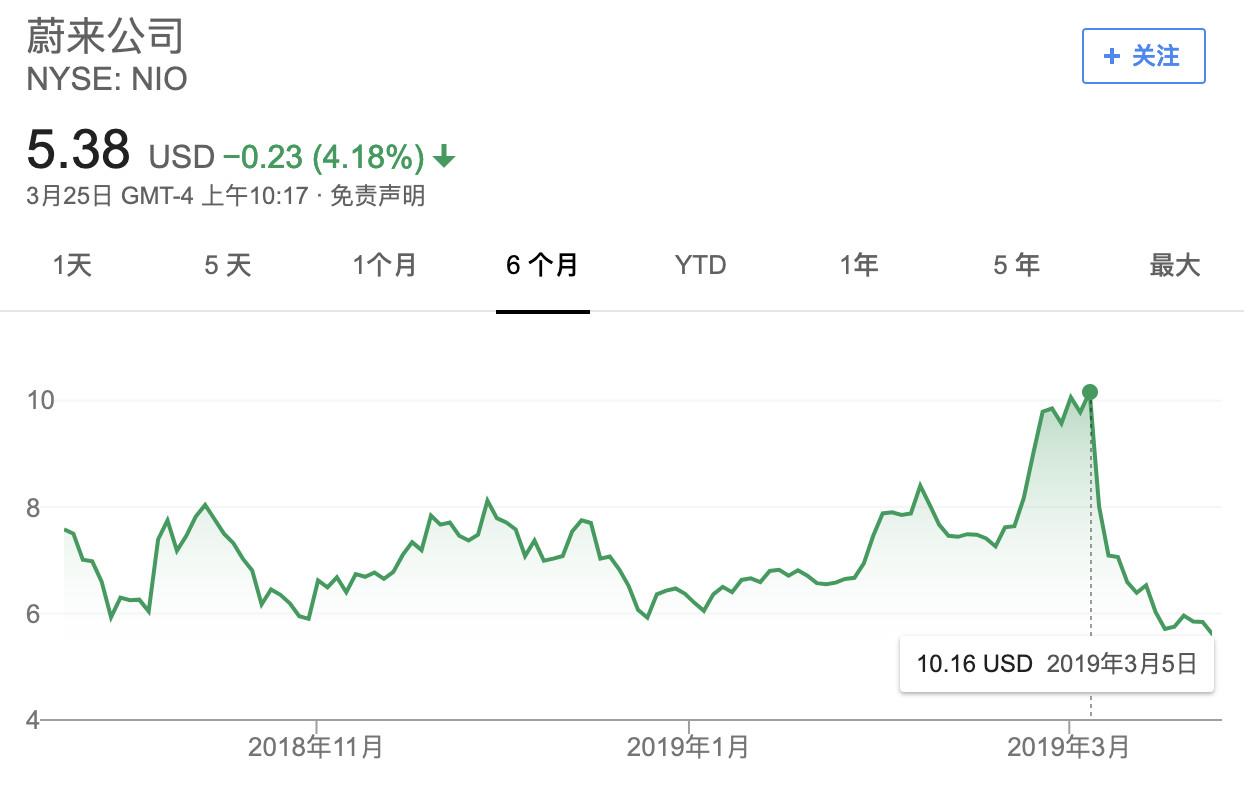Select the 5 天 range tab
Viewport: 1244px width, 786px height.
pos(228,265)
